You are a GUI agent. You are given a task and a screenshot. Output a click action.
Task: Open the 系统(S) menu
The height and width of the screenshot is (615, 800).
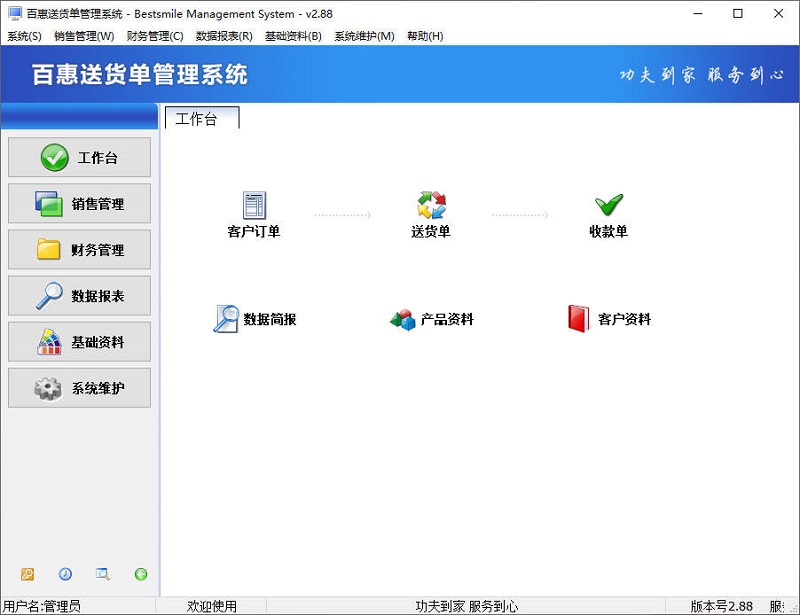(22, 36)
